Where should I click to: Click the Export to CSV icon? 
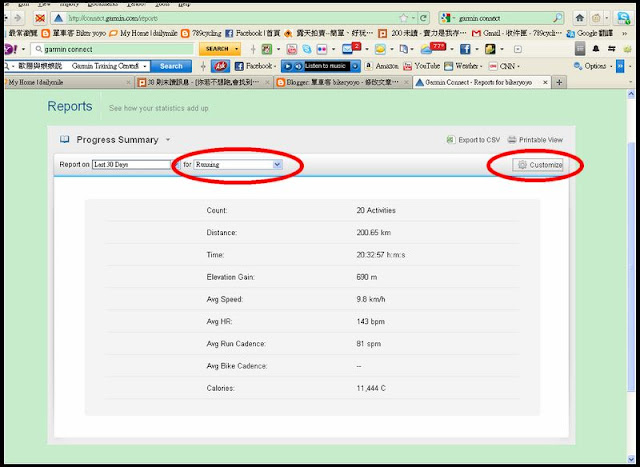(451, 140)
